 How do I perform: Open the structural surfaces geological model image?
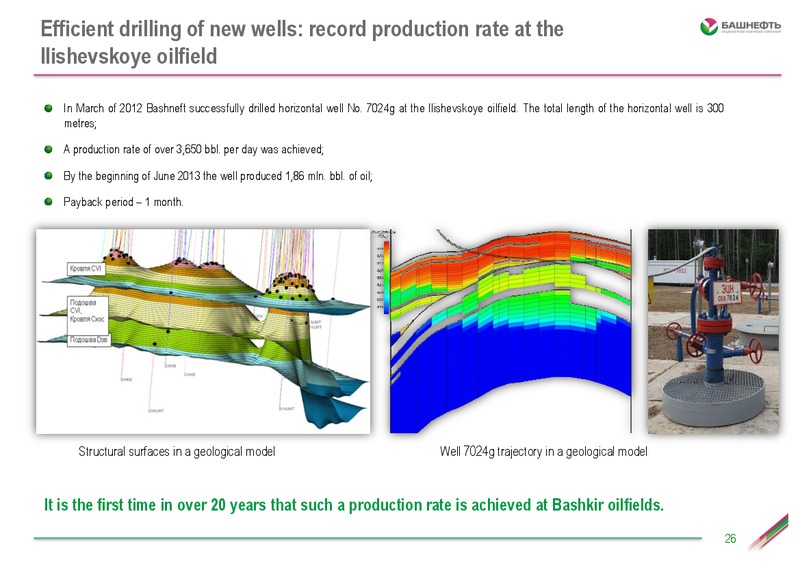203,331
